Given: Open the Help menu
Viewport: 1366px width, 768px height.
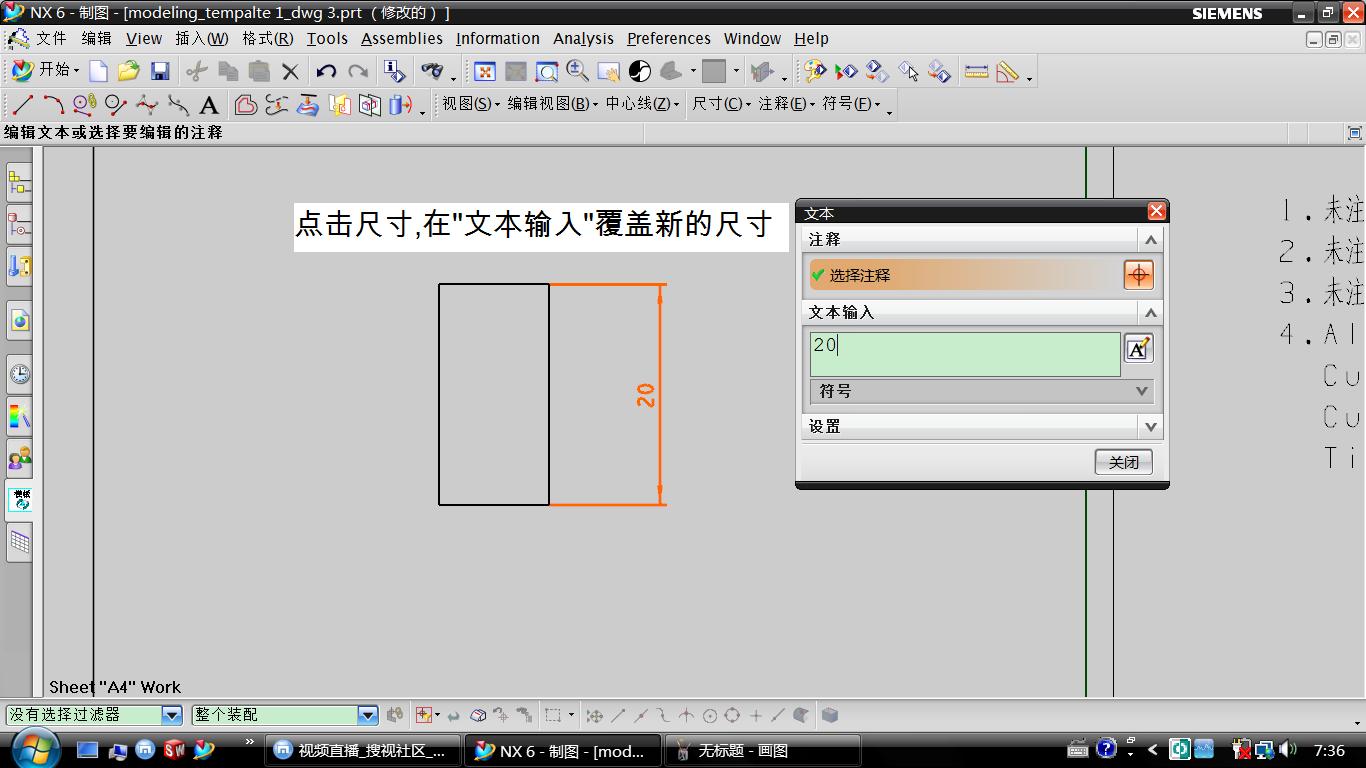Looking at the screenshot, I should [811, 38].
